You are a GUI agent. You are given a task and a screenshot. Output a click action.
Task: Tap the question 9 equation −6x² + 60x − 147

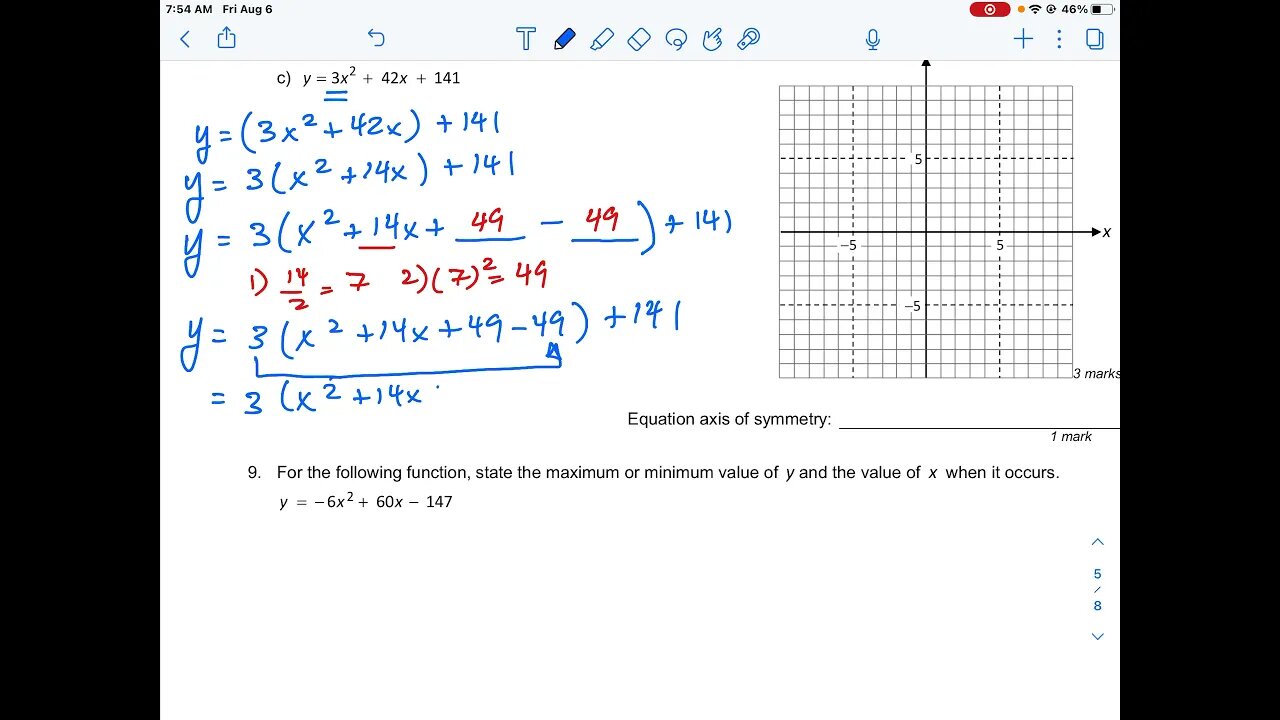click(366, 501)
